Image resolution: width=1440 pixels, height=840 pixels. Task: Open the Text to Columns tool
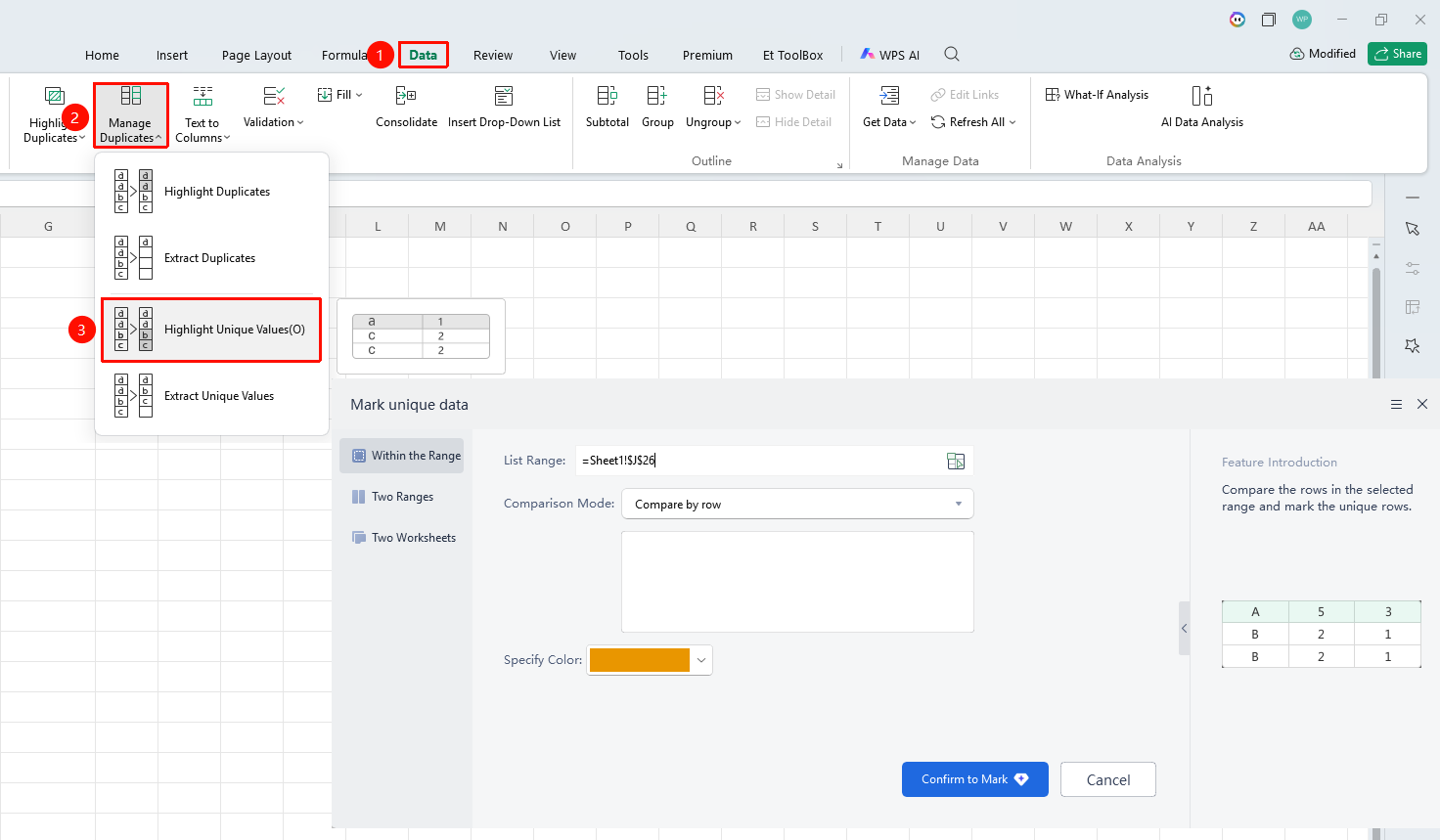202,114
